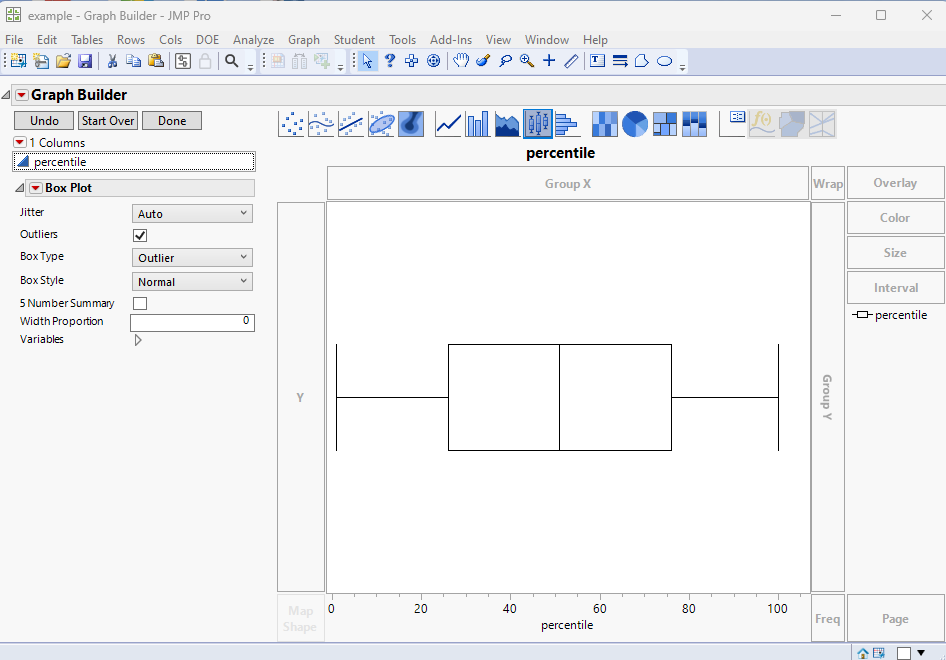946x660 pixels.
Task: Select the Magnifier zoom tool
Action: point(527,61)
